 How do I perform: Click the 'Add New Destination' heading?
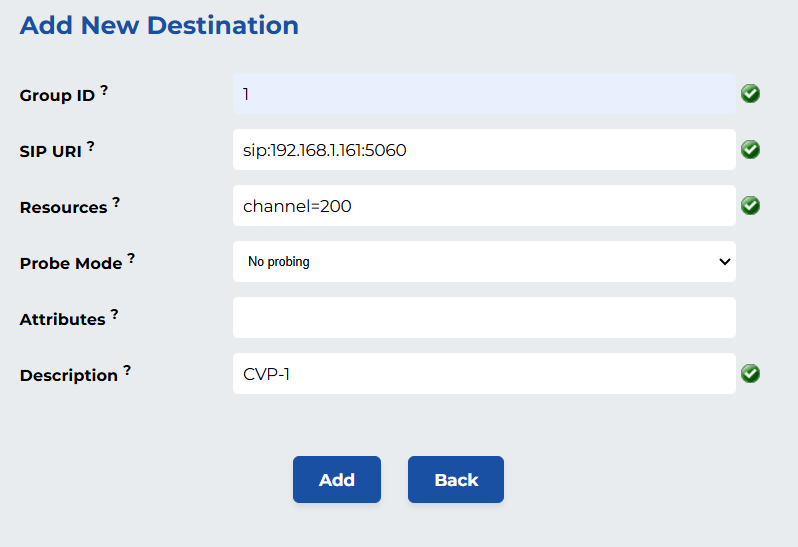(159, 26)
